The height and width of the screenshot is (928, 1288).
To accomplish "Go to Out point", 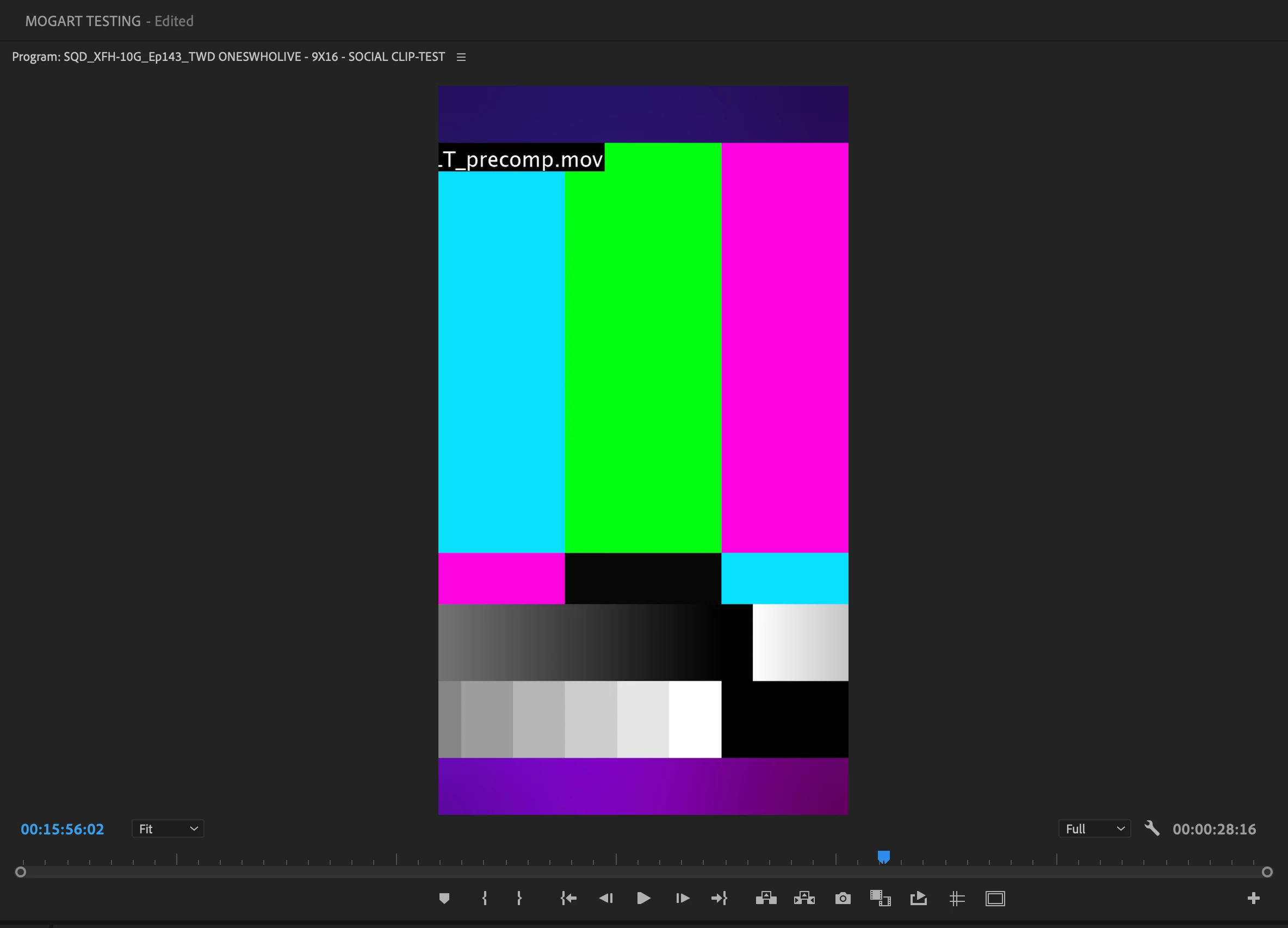I will point(719,898).
